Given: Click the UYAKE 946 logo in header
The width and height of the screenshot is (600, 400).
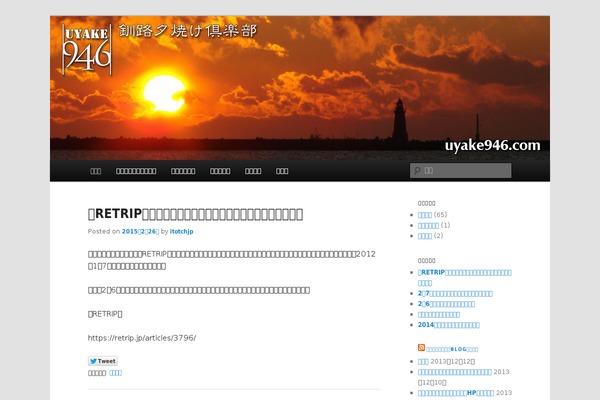Looking at the screenshot, I should click(x=86, y=49).
